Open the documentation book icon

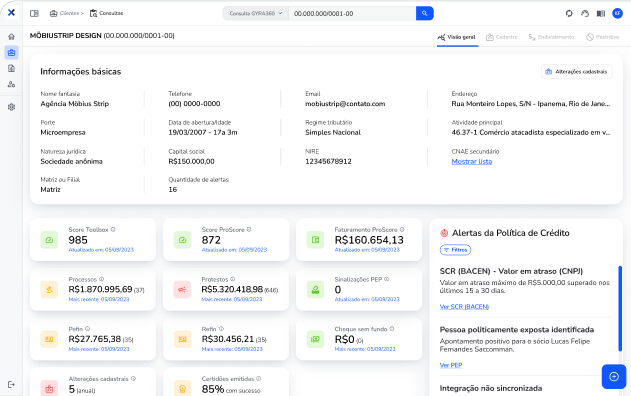(601, 13)
